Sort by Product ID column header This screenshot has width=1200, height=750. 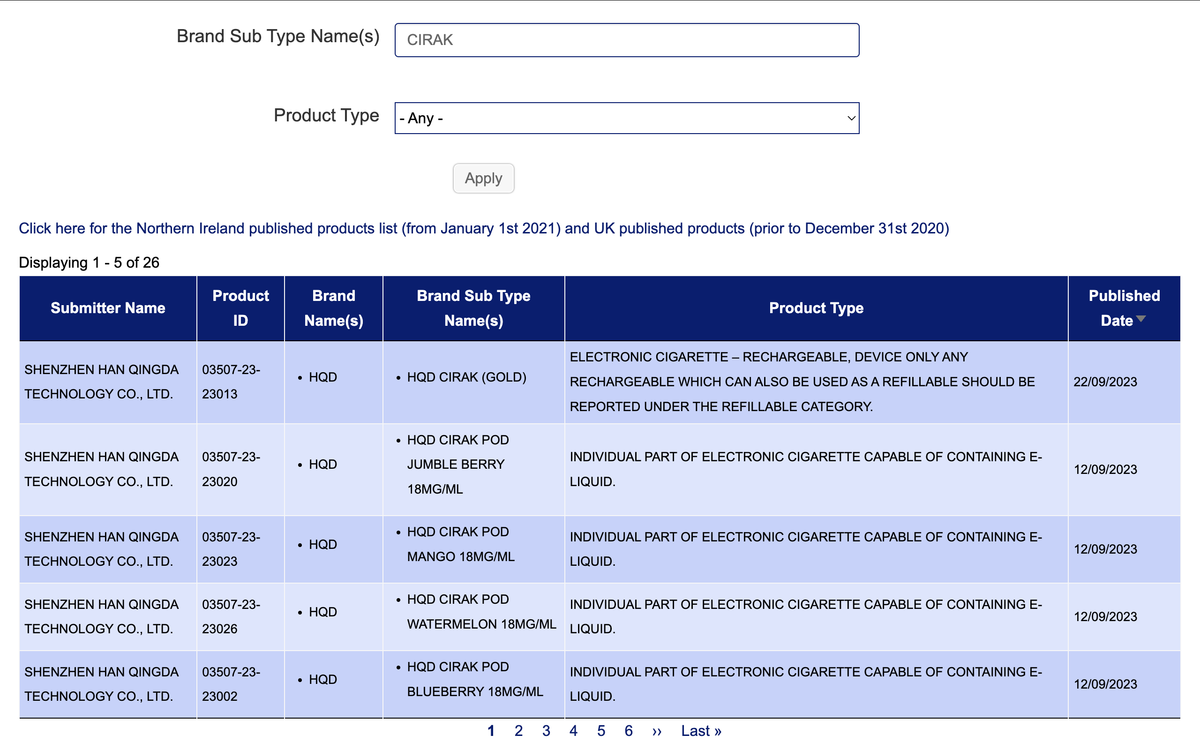[240, 308]
